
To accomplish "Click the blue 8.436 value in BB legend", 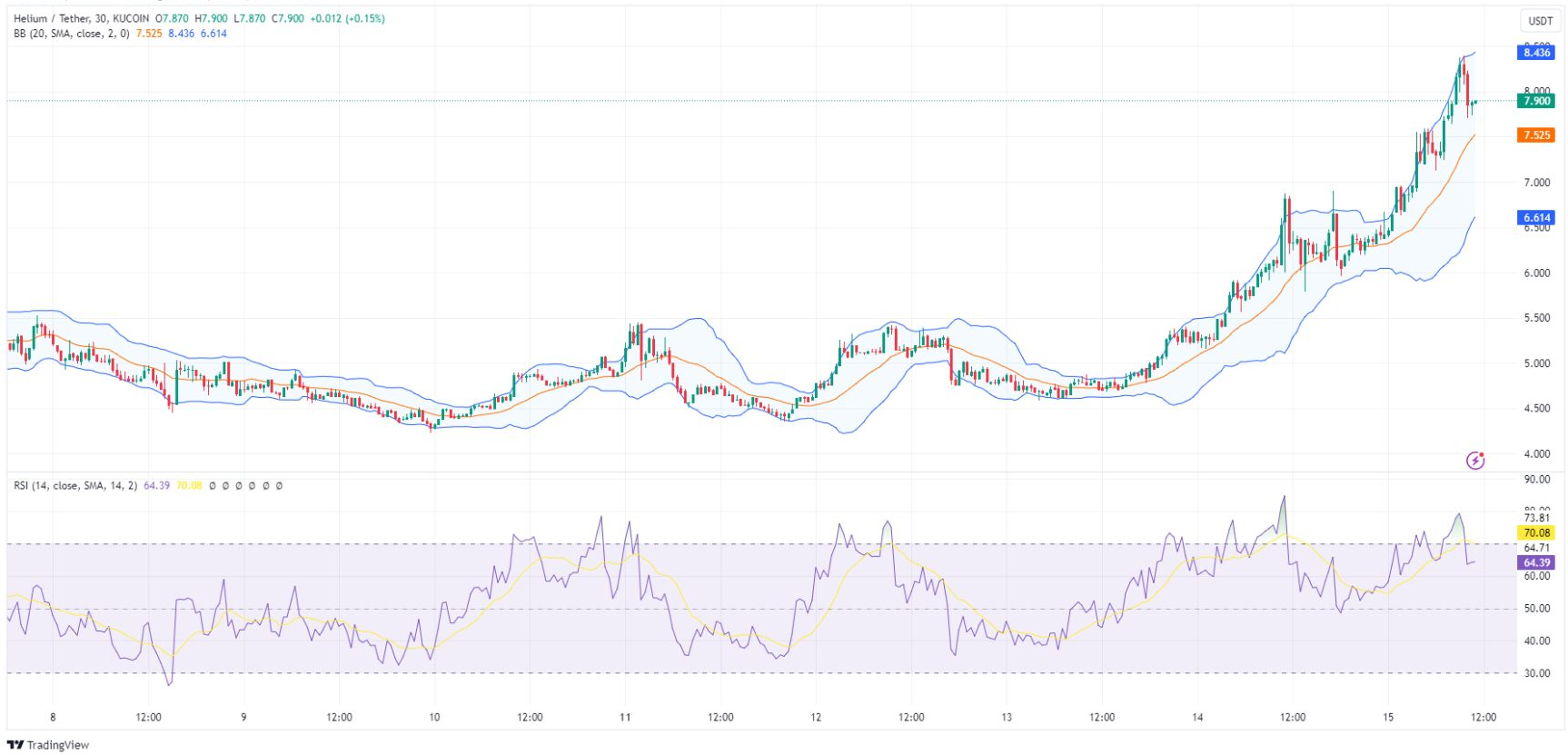I will [x=182, y=34].
